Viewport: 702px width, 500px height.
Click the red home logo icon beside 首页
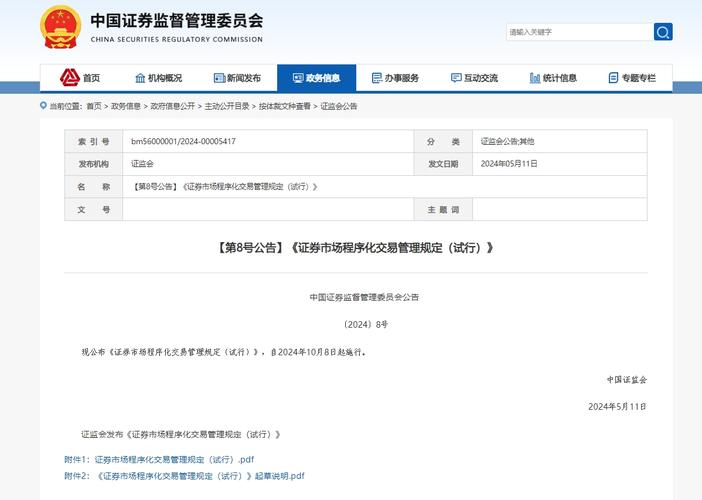point(70,77)
